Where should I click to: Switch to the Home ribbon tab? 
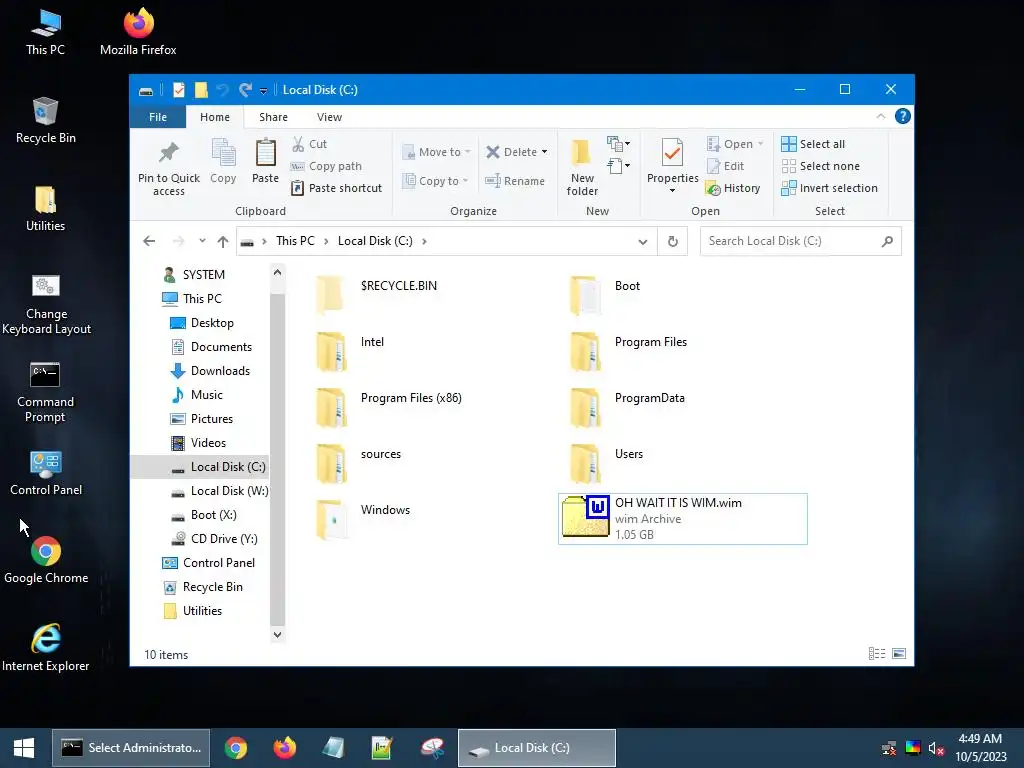(x=215, y=117)
